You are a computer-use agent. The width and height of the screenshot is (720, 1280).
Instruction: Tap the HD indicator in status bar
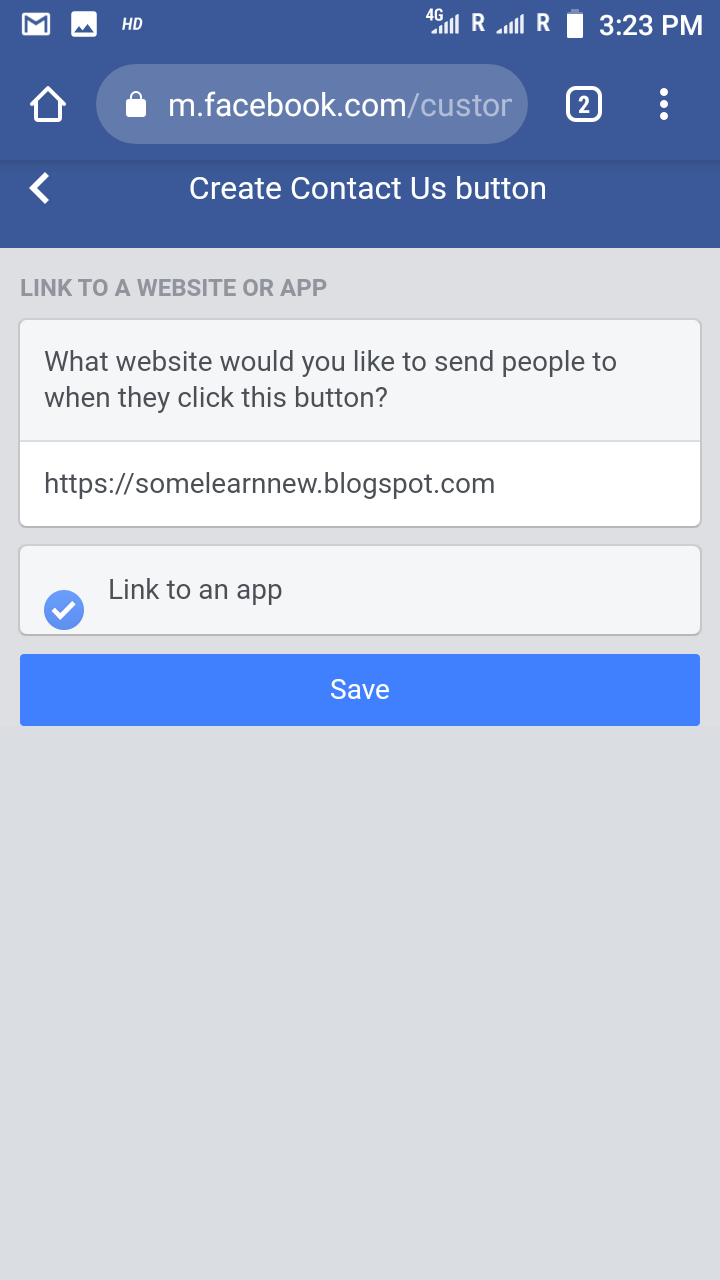[132, 25]
